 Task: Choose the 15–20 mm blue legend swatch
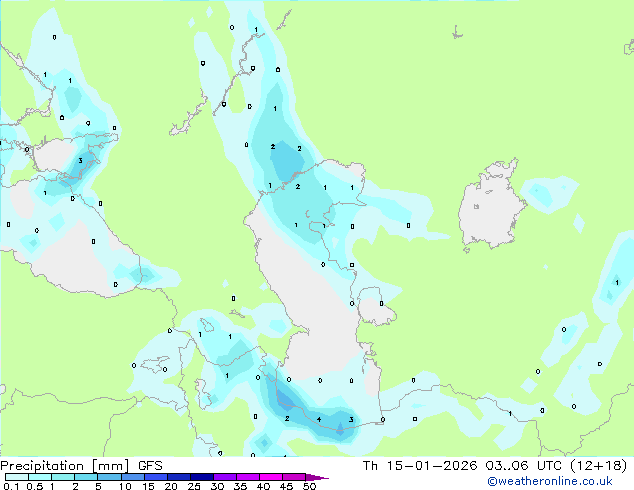155,477
